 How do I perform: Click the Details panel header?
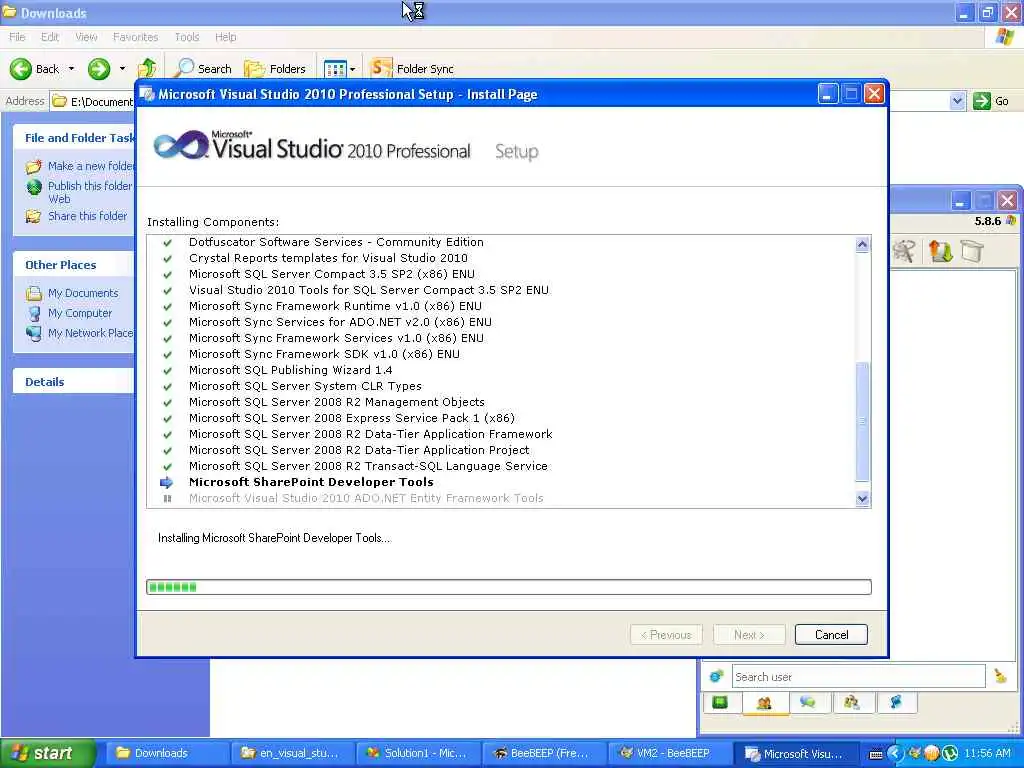[x=74, y=382]
